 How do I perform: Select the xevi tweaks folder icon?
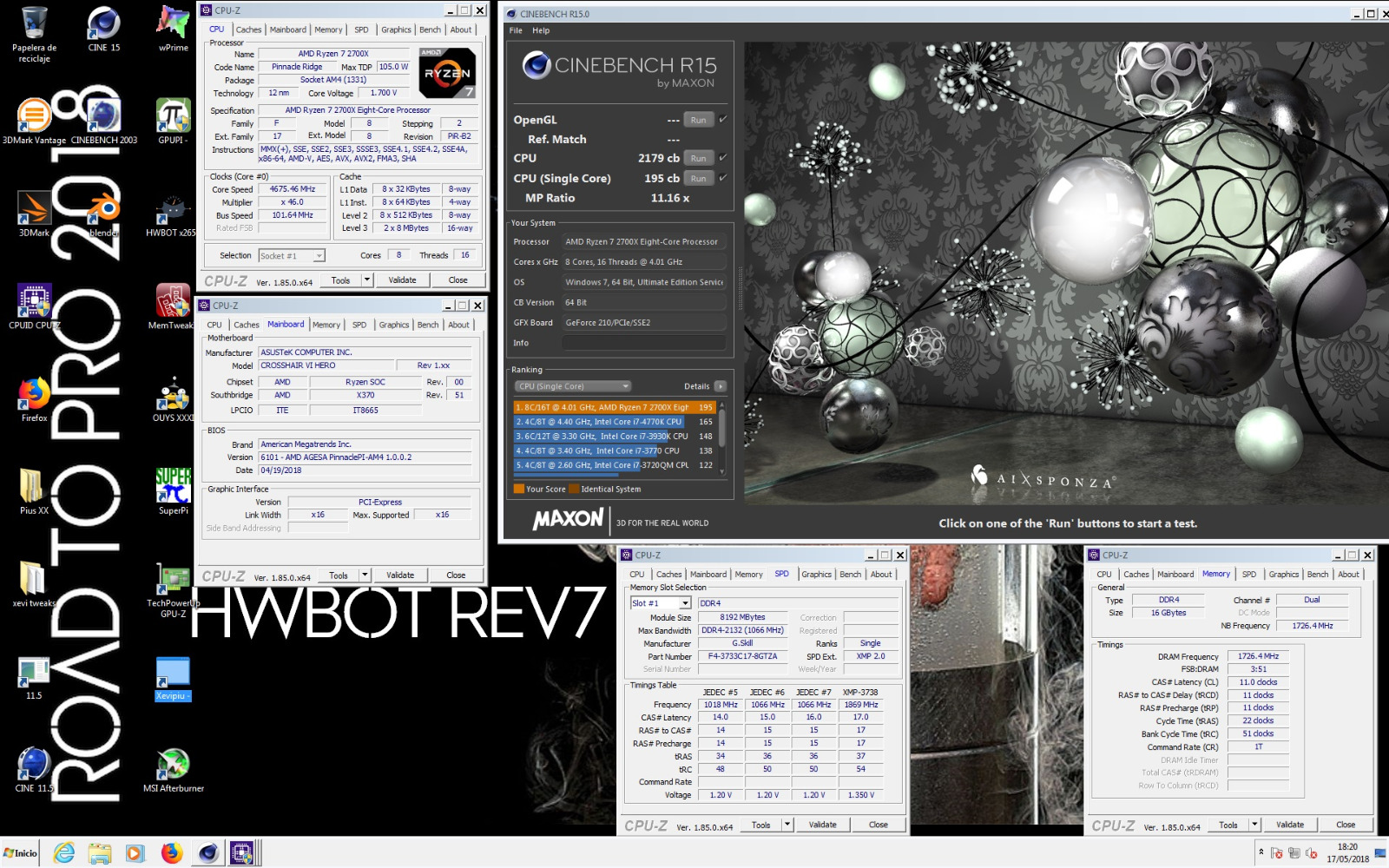pos(34,585)
